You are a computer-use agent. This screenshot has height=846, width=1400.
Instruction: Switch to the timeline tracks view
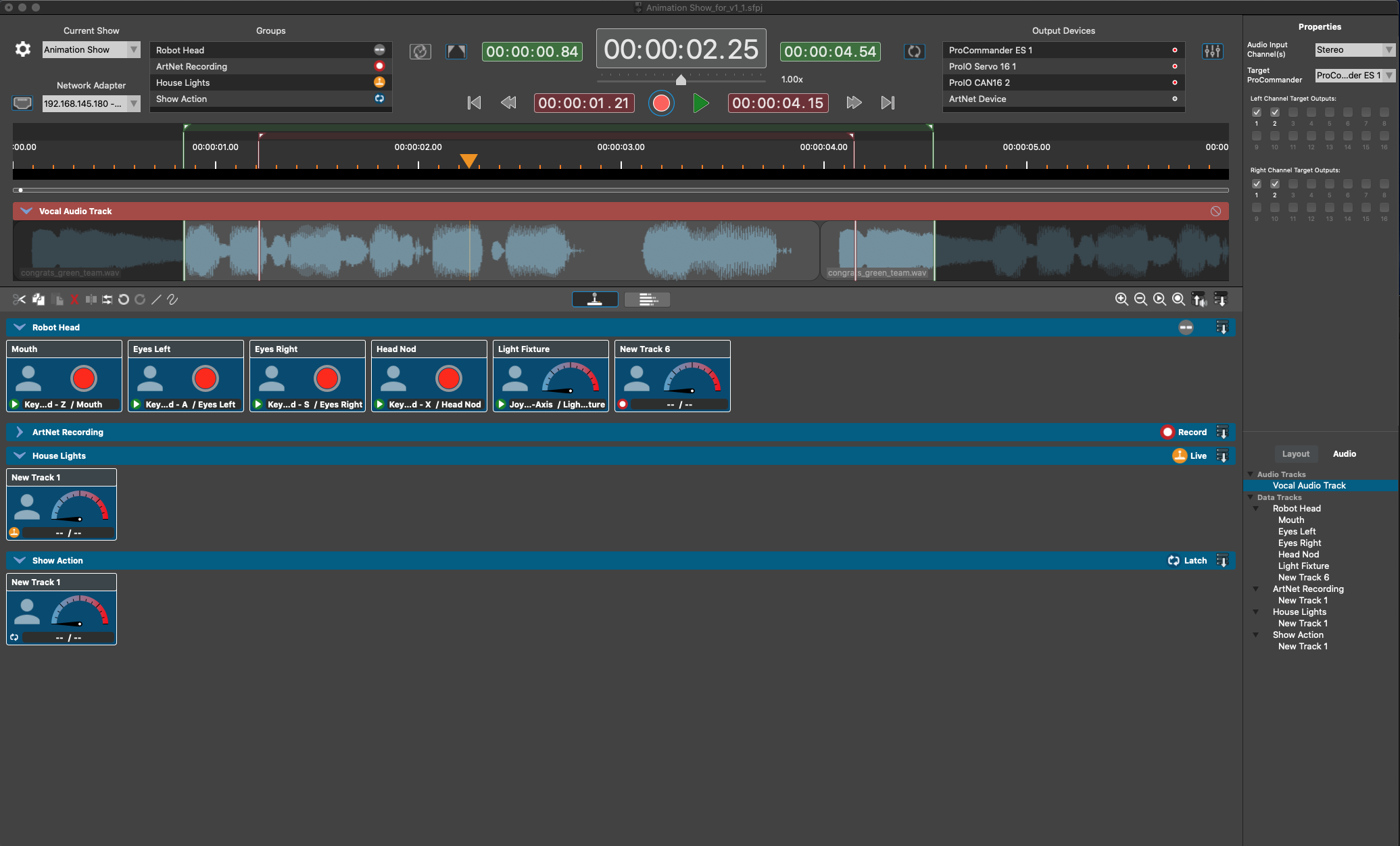tap(648, 299)
